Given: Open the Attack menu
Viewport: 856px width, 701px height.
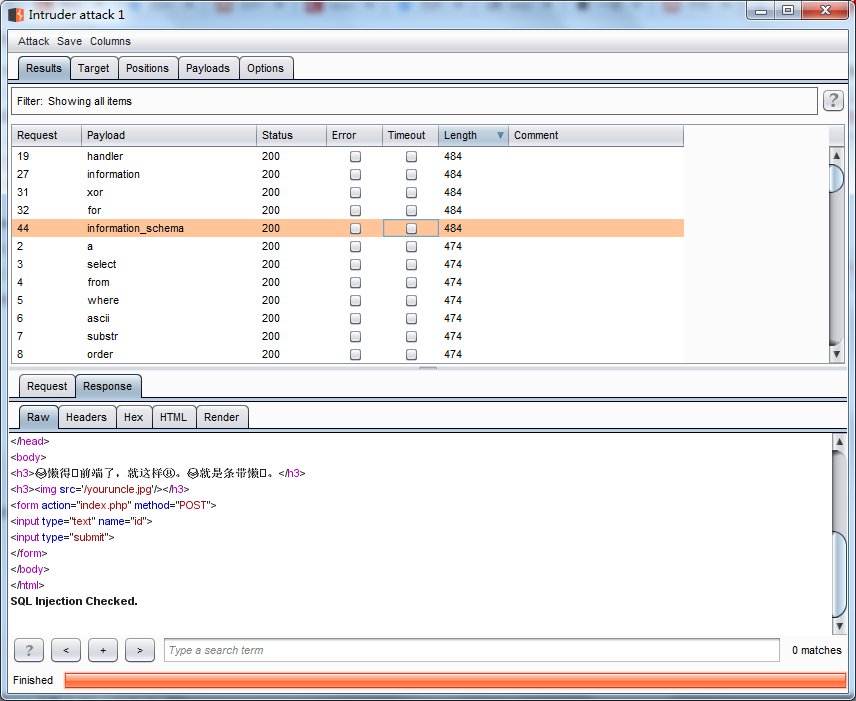Looking at the screenshot, I should (x=33, y=41).
